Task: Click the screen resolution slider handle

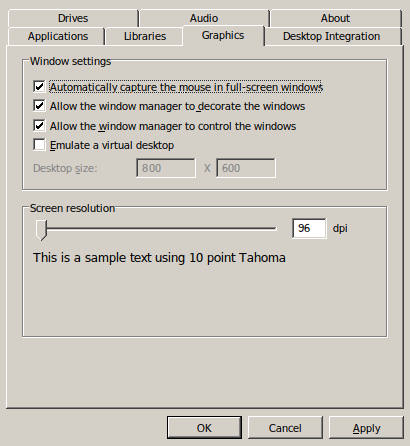Action: pos(41,230)
